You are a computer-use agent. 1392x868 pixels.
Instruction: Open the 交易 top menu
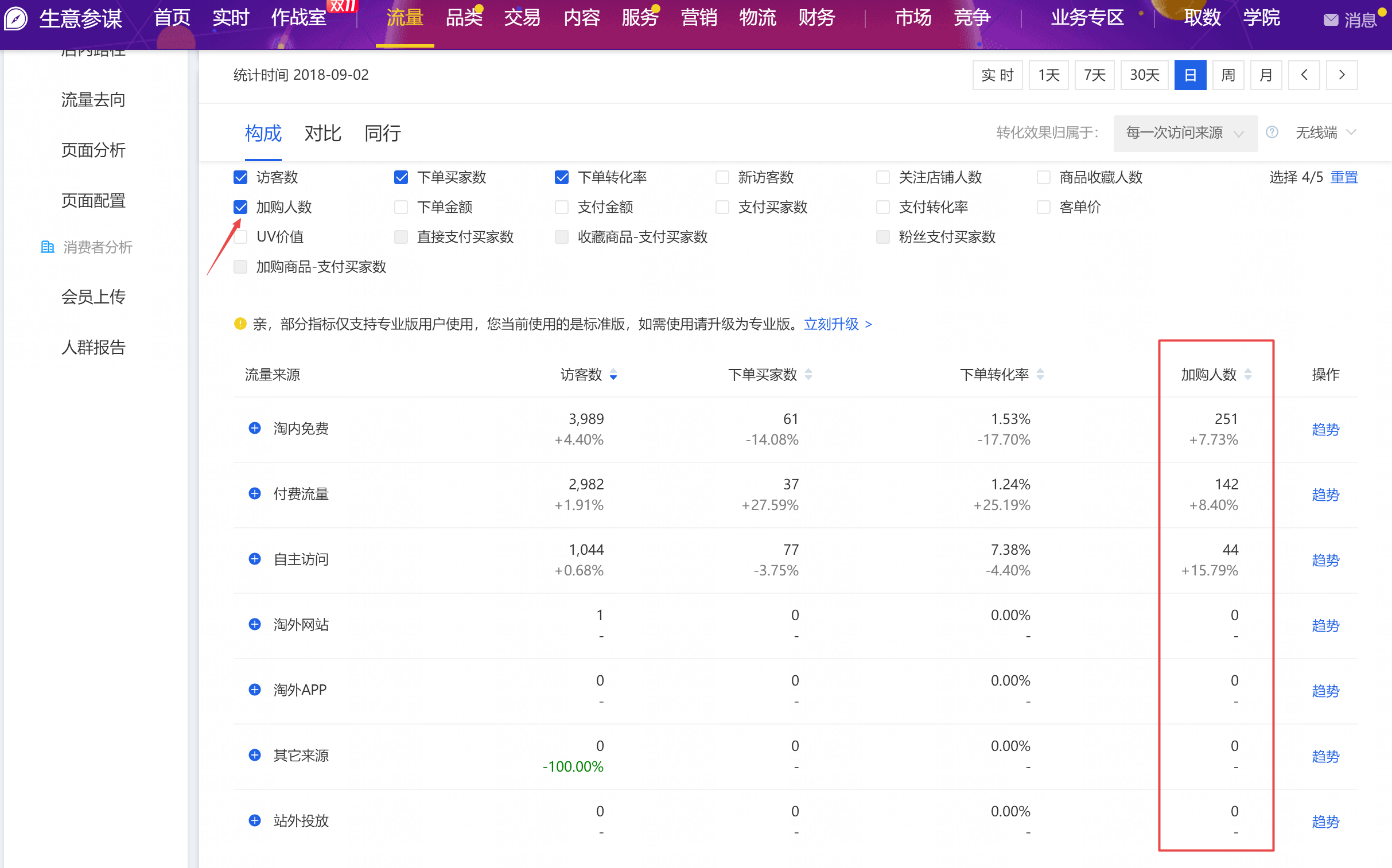pos(522,18)
